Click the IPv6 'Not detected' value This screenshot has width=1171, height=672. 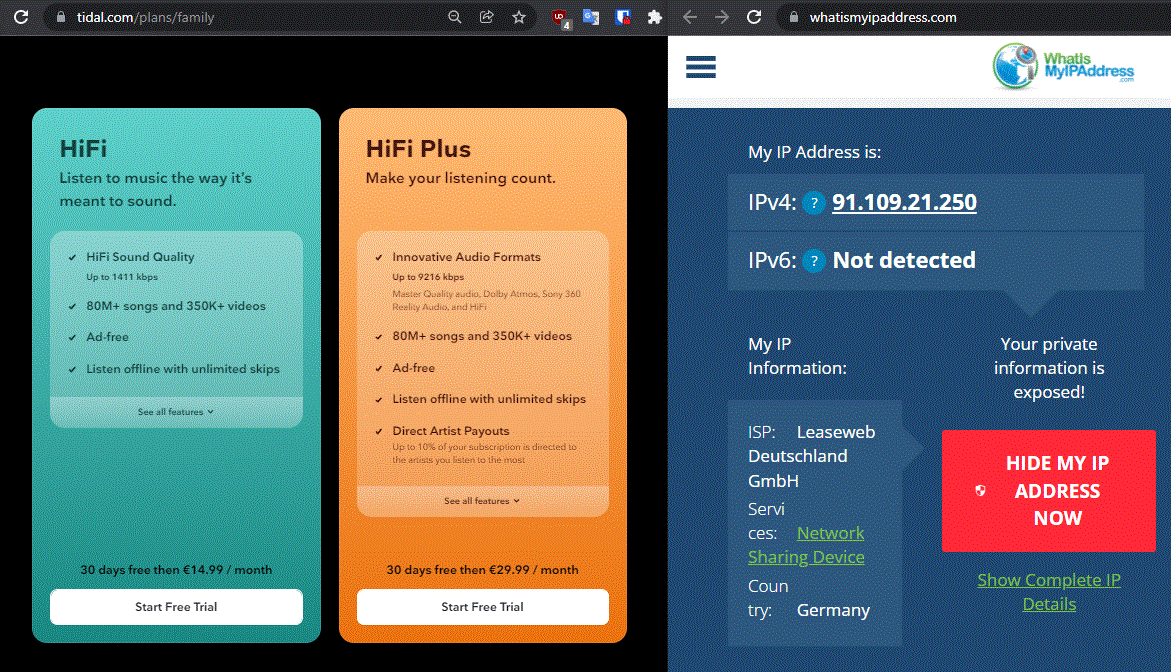(x=904, y=261)
